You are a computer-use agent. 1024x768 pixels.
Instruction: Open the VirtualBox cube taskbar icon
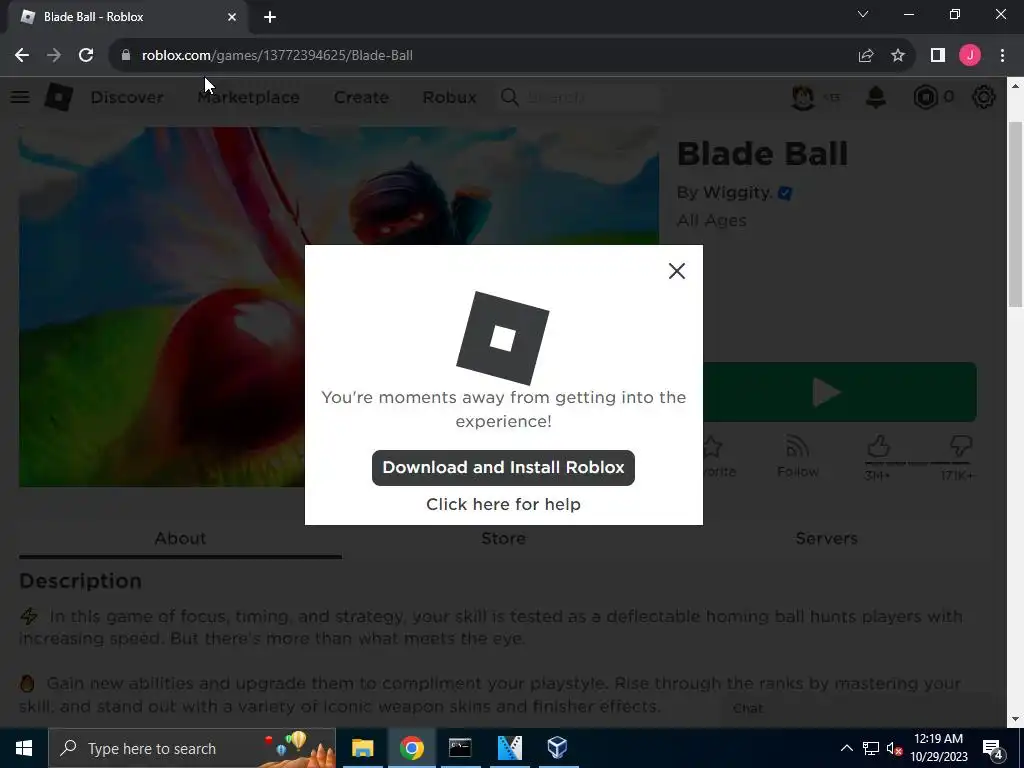pos(558,748)
